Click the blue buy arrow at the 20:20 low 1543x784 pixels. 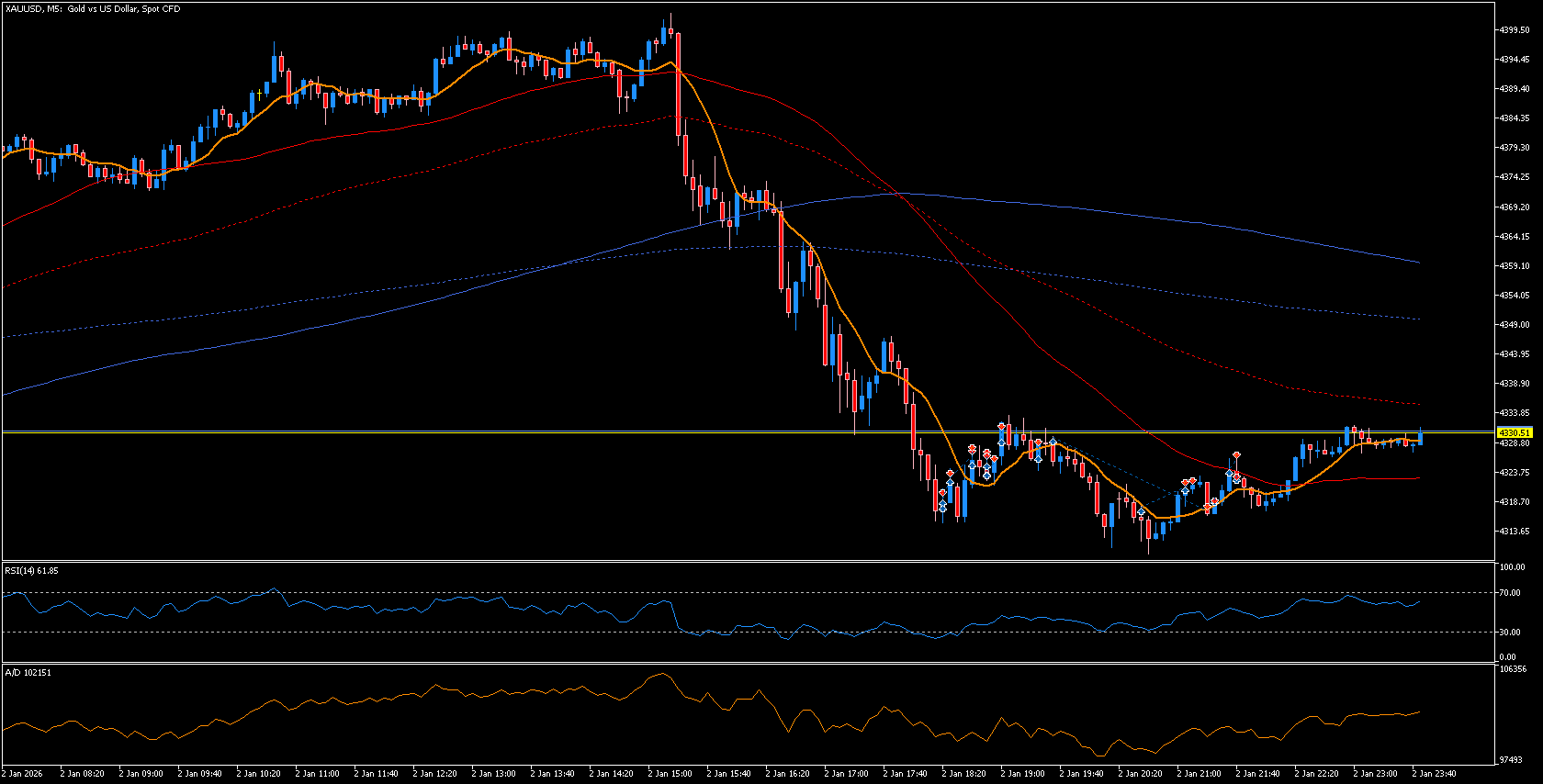click(x=1141, y=511)
